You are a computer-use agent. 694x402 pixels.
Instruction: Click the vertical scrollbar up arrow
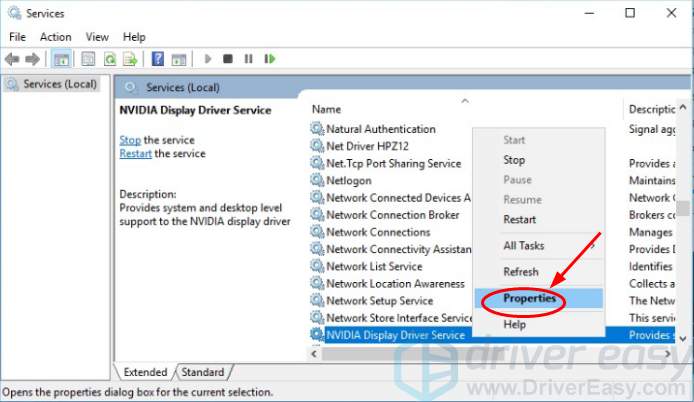point(683,107)
